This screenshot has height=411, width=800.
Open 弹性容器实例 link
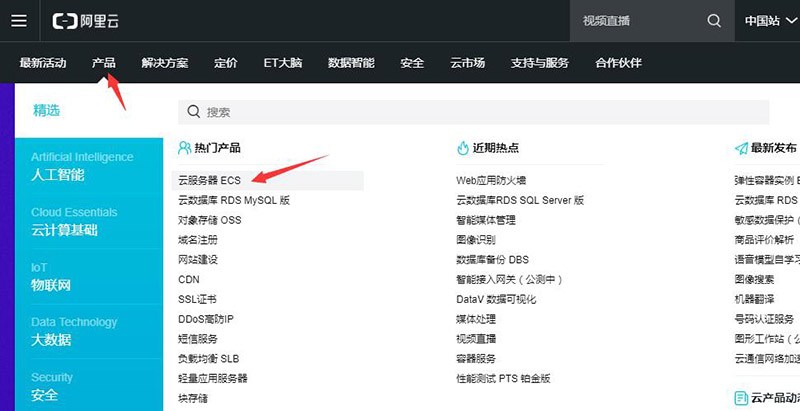(767, 181)
